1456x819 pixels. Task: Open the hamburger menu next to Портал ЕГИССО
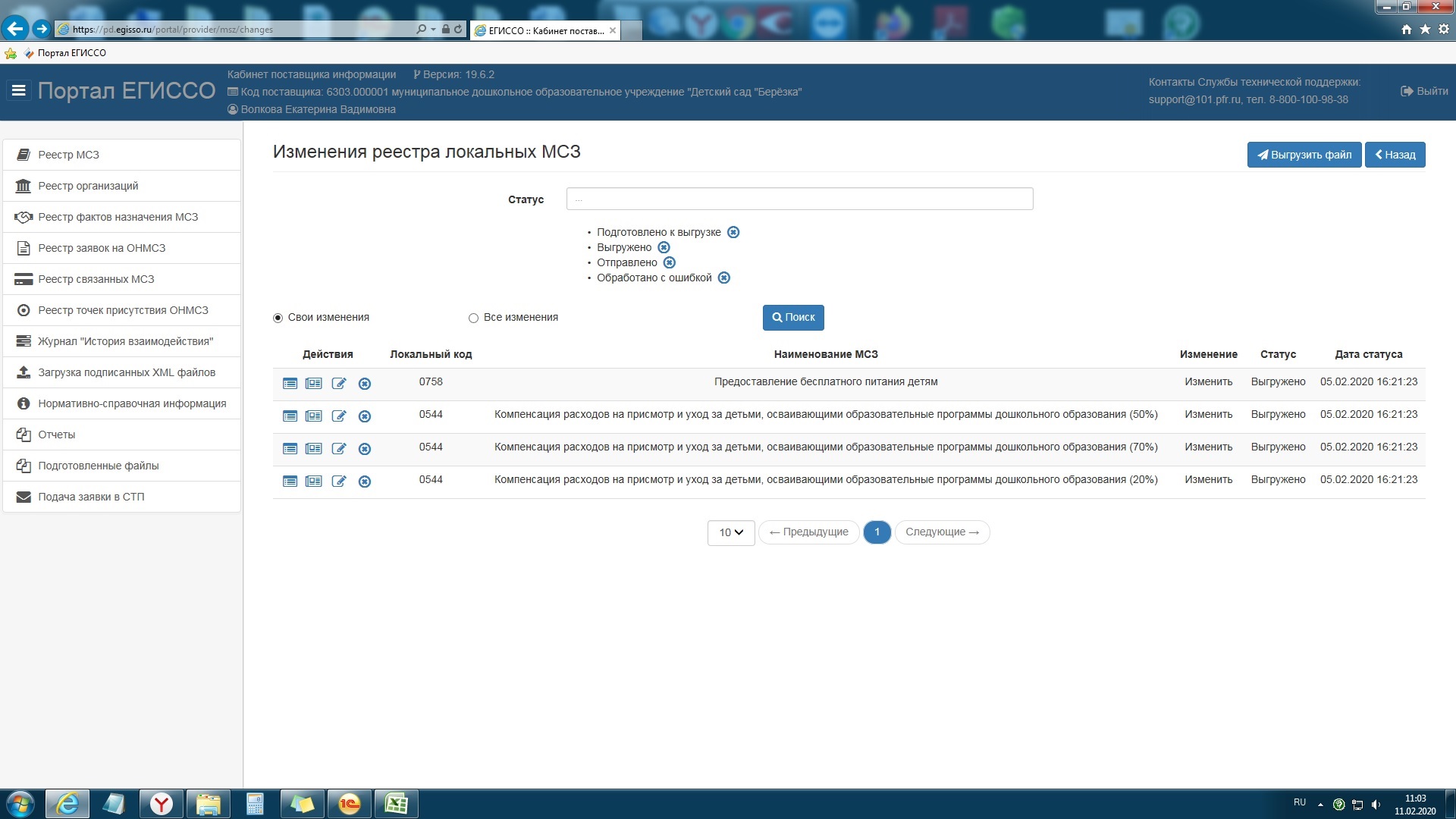coord(19,91)
